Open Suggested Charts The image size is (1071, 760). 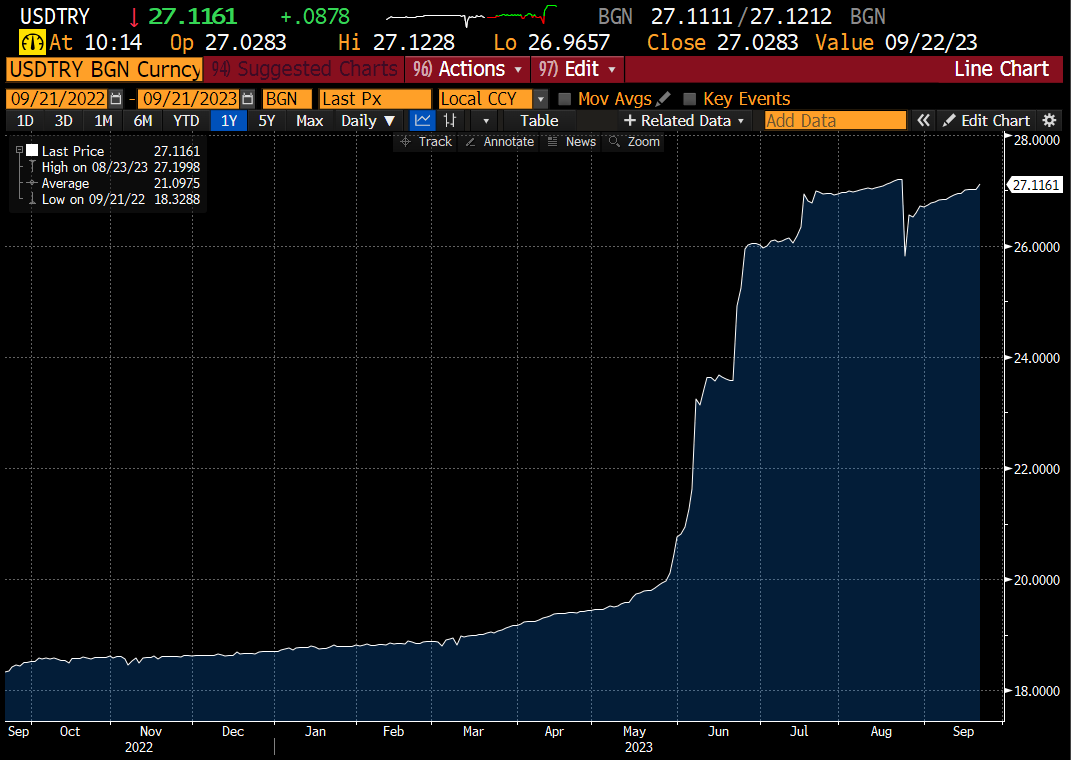pyautogui.click(x=304, y=70)
